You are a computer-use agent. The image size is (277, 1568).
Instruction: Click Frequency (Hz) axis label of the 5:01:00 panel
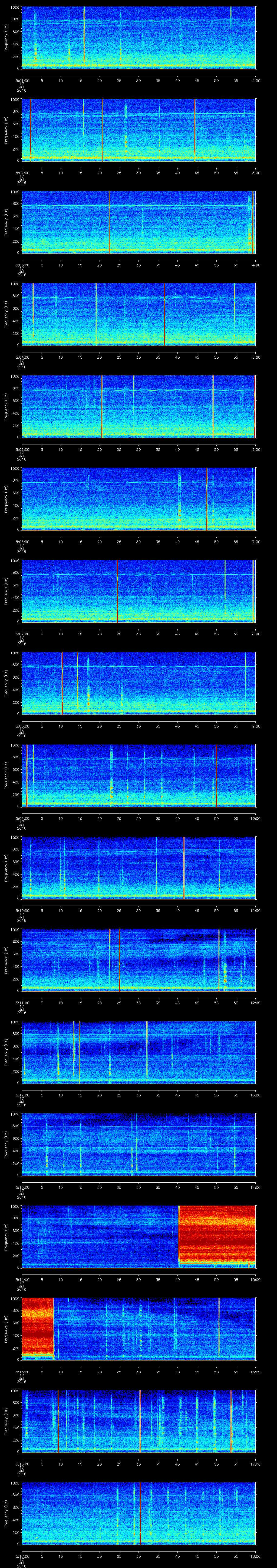6,38
